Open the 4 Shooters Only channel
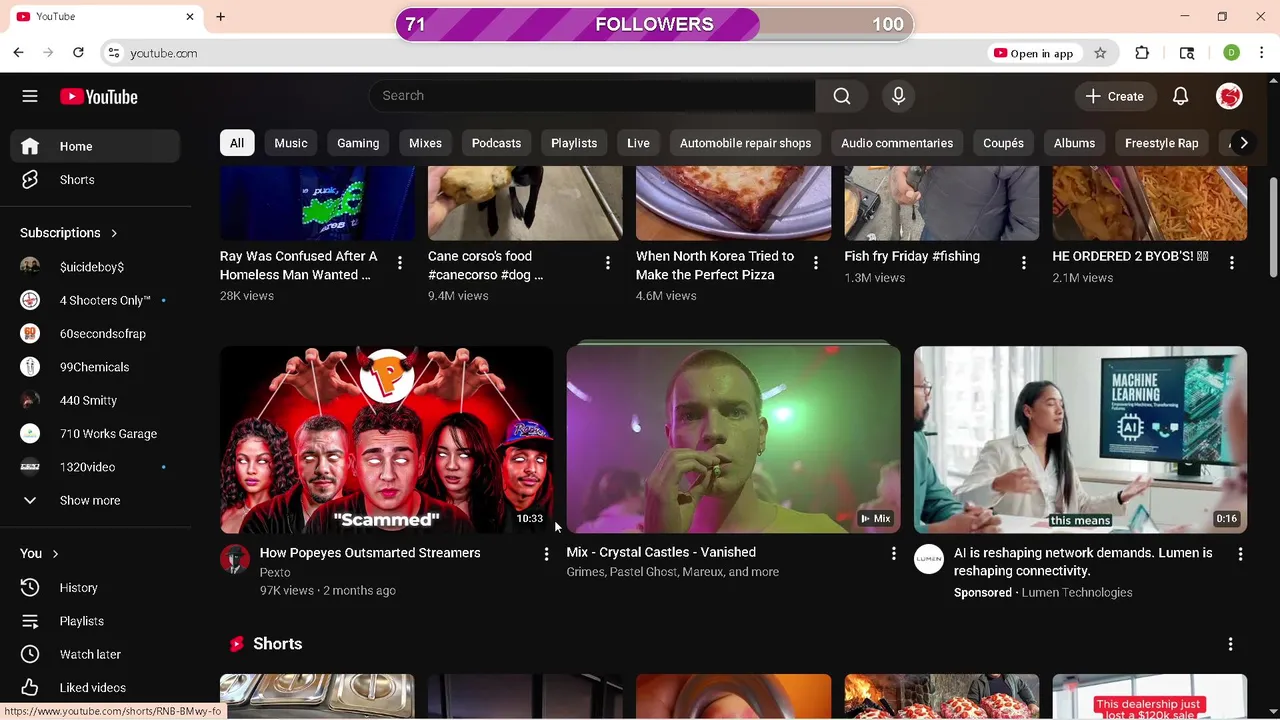The image size is (1280, 720). [95, 300]
